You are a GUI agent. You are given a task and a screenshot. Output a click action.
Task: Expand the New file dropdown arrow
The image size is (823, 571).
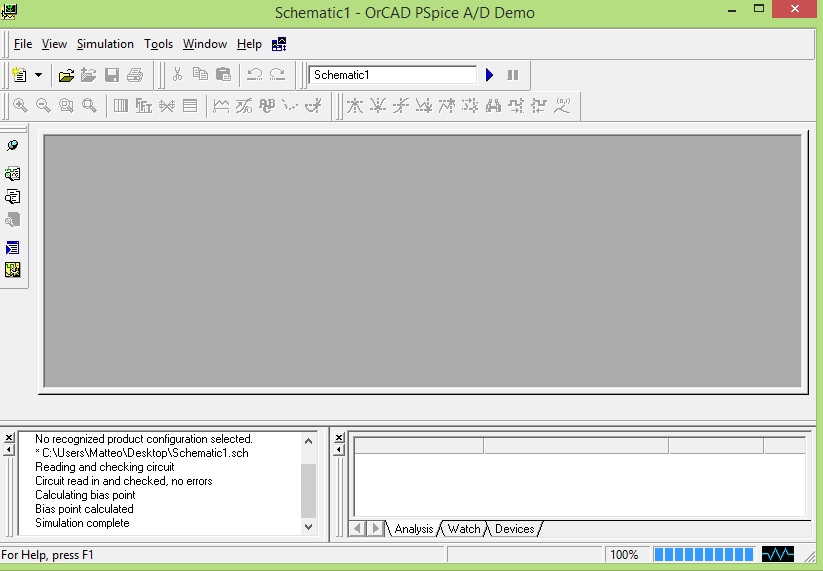click(39, 75)
